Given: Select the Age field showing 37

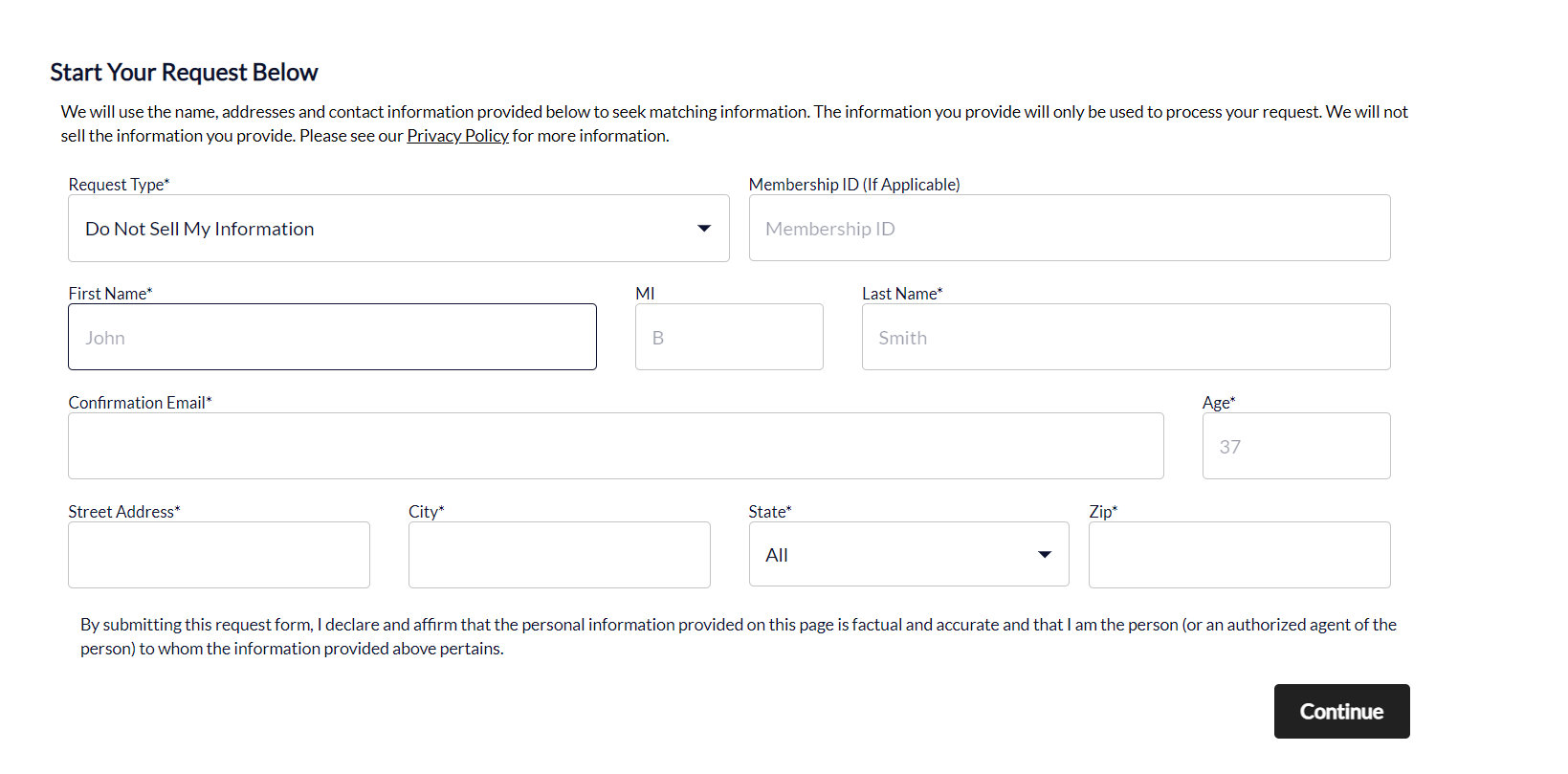Looking at the screenshot, I should 1295,446.
